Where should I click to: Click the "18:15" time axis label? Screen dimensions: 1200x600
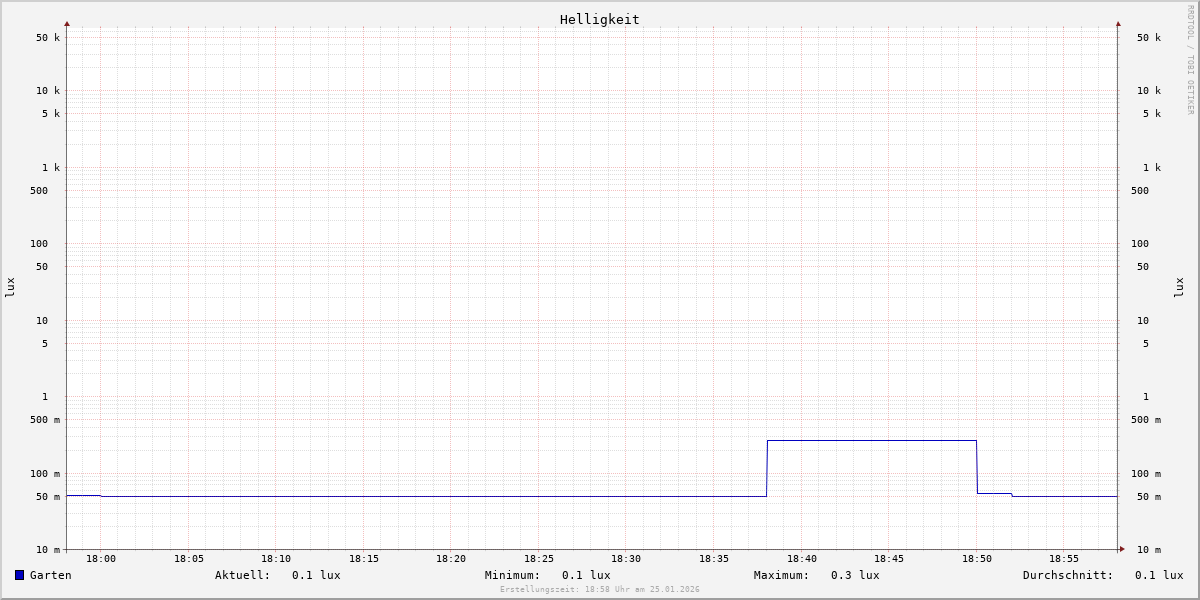[364, 559]
